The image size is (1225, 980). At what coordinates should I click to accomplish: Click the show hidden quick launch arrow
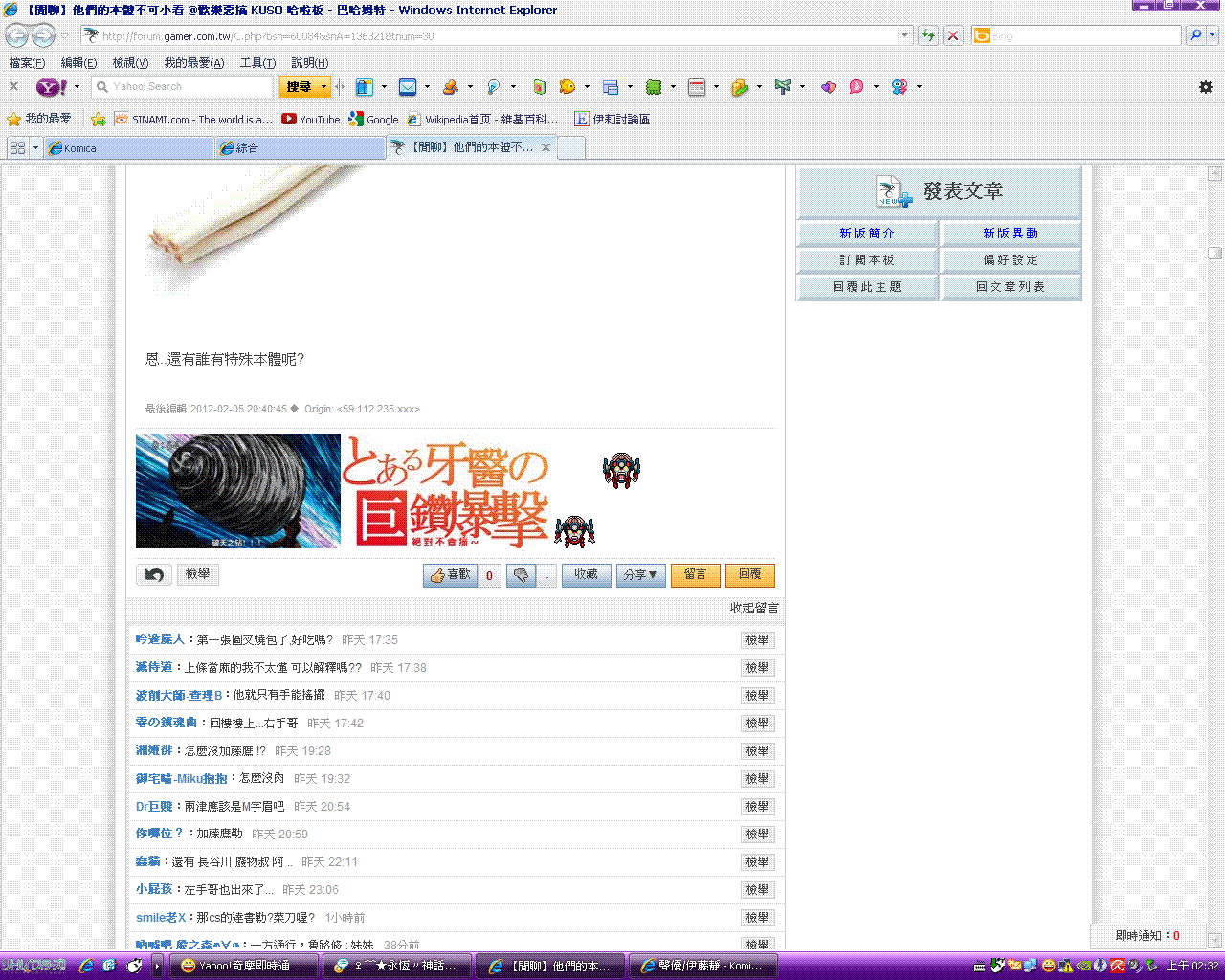pyautogui.click(x=157, y=966)
